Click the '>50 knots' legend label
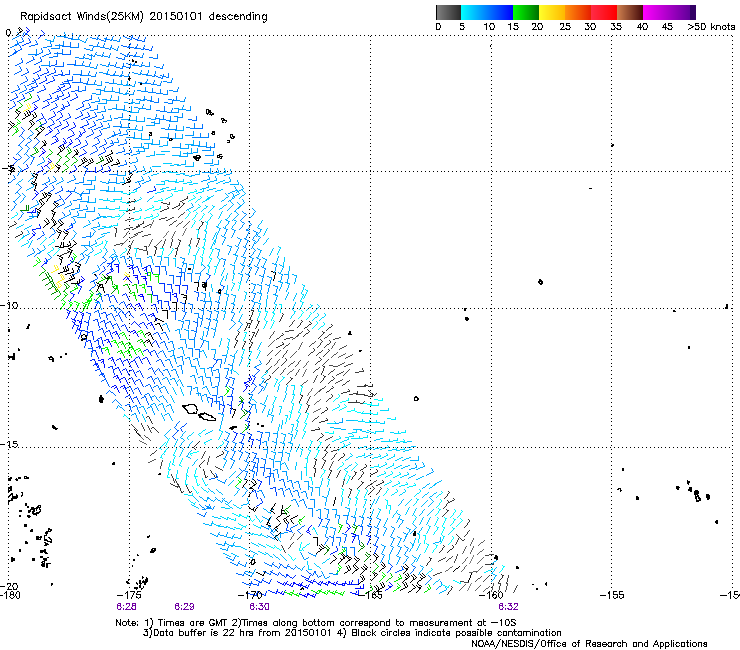740x650 pixels. (711, 27)
